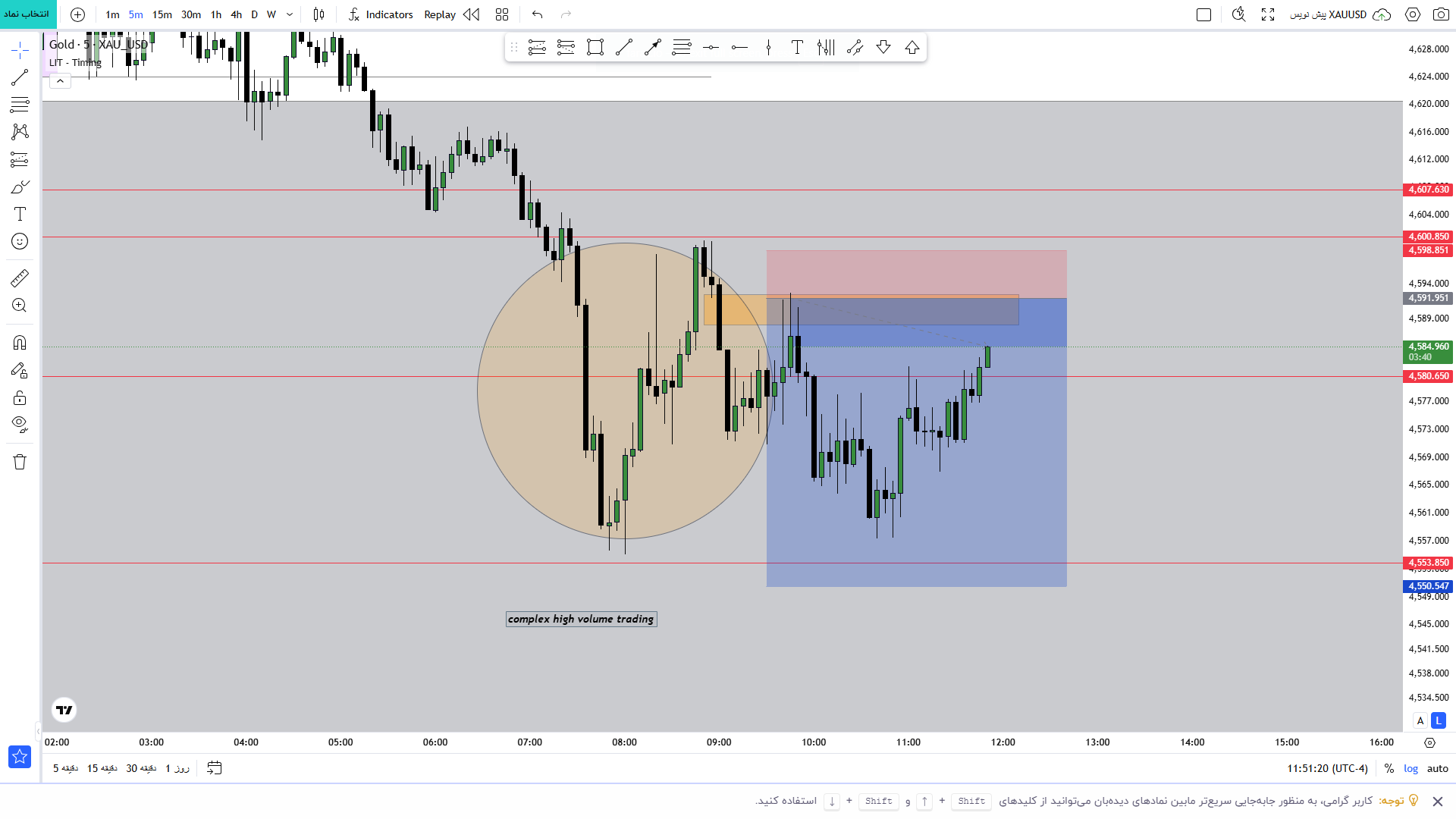Open the layout grid selector

(502, 14)
